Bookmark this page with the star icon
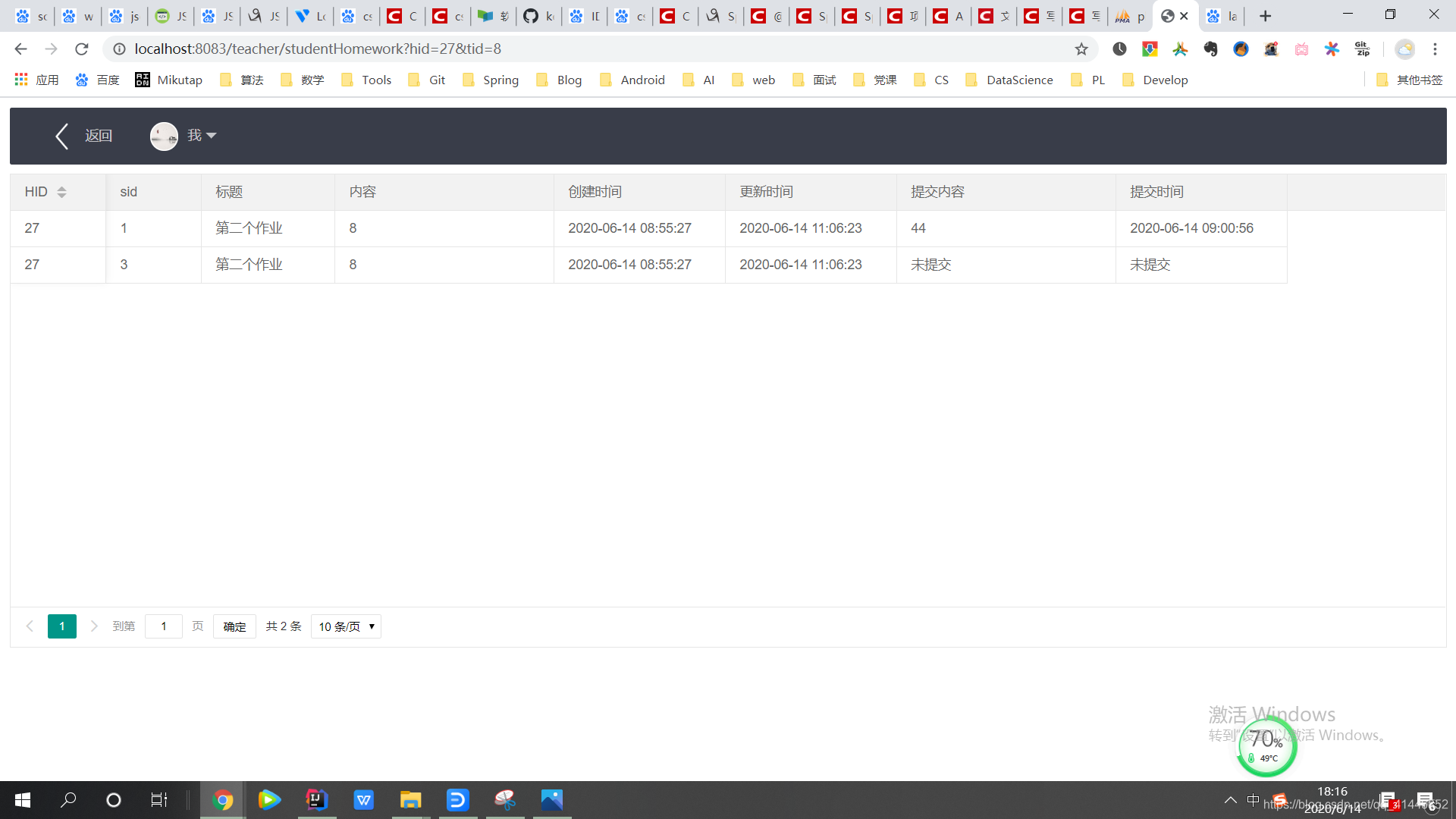Image resolution: width=1456 pixels, height=819 pixels. pos(1080,49)
